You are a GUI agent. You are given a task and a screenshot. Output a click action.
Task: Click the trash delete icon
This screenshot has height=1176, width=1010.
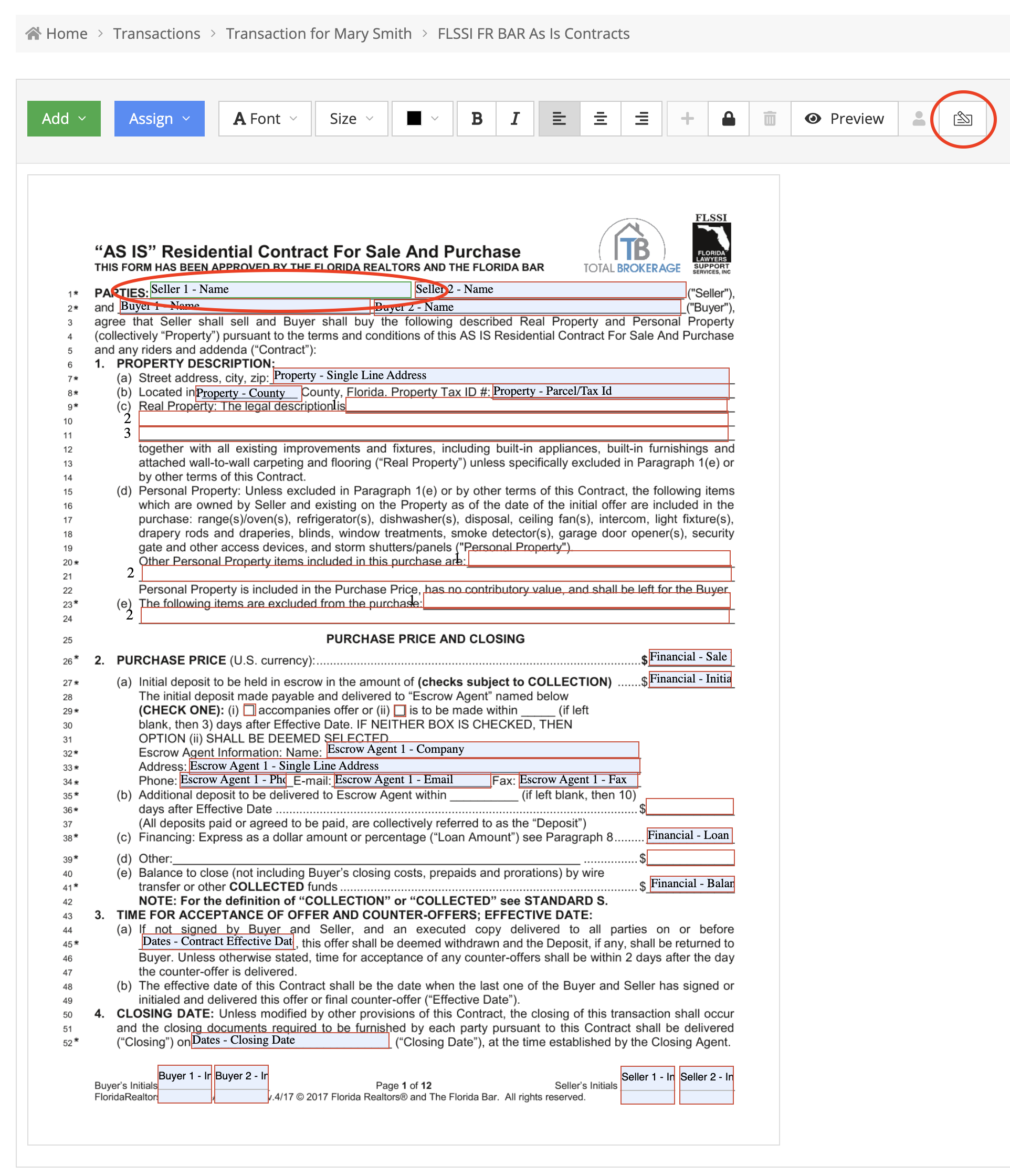770,119
